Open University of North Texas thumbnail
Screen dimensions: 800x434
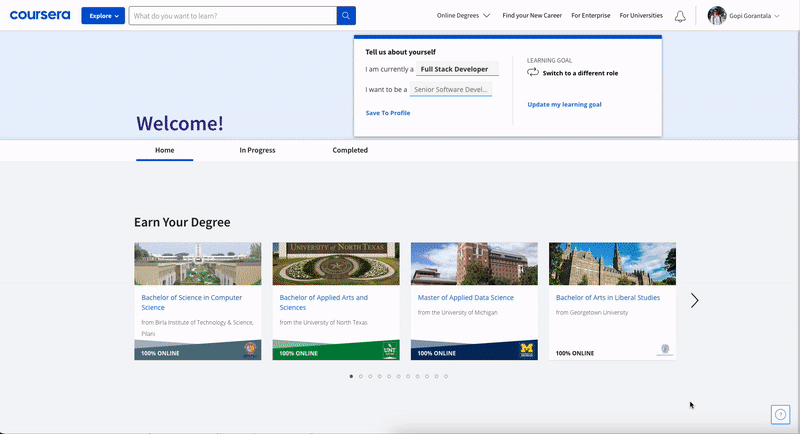(336, 264)
